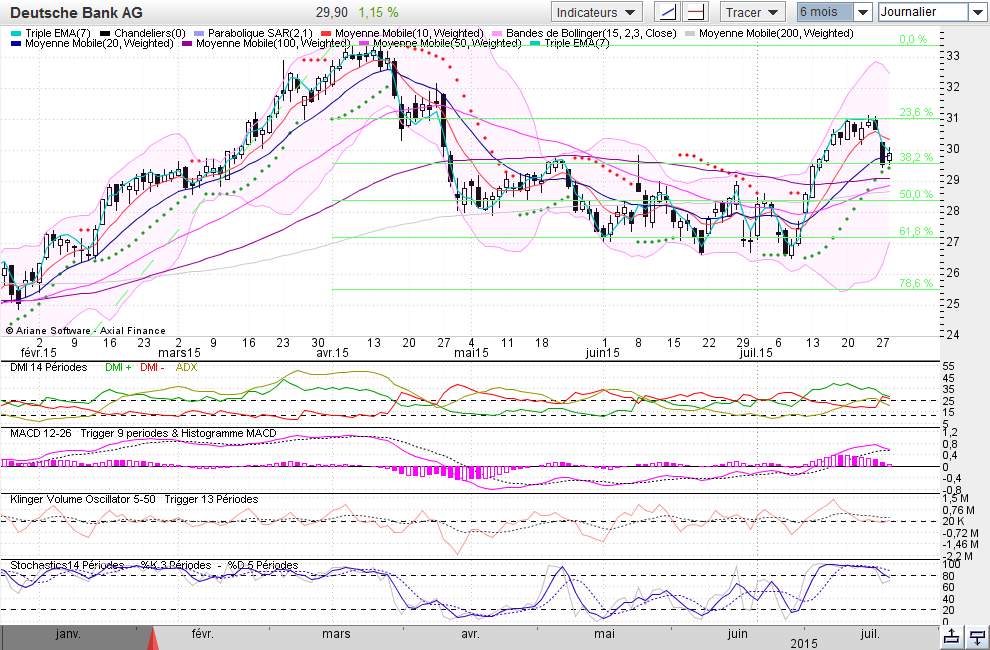Click mai on the bottom timeline bar

[604, 634]
